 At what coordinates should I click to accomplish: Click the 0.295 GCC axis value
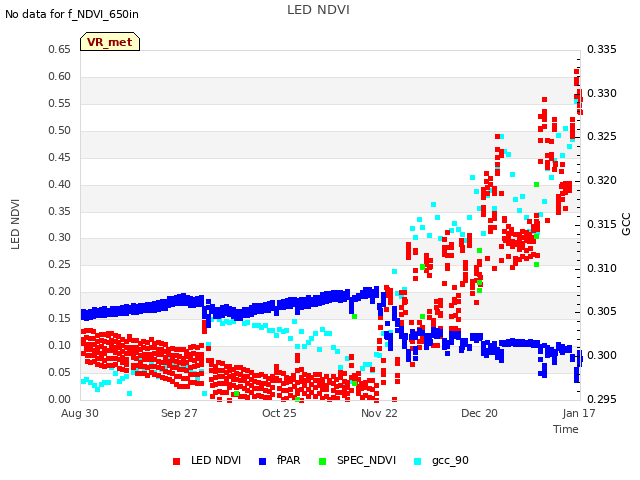(x=602, y=399)
